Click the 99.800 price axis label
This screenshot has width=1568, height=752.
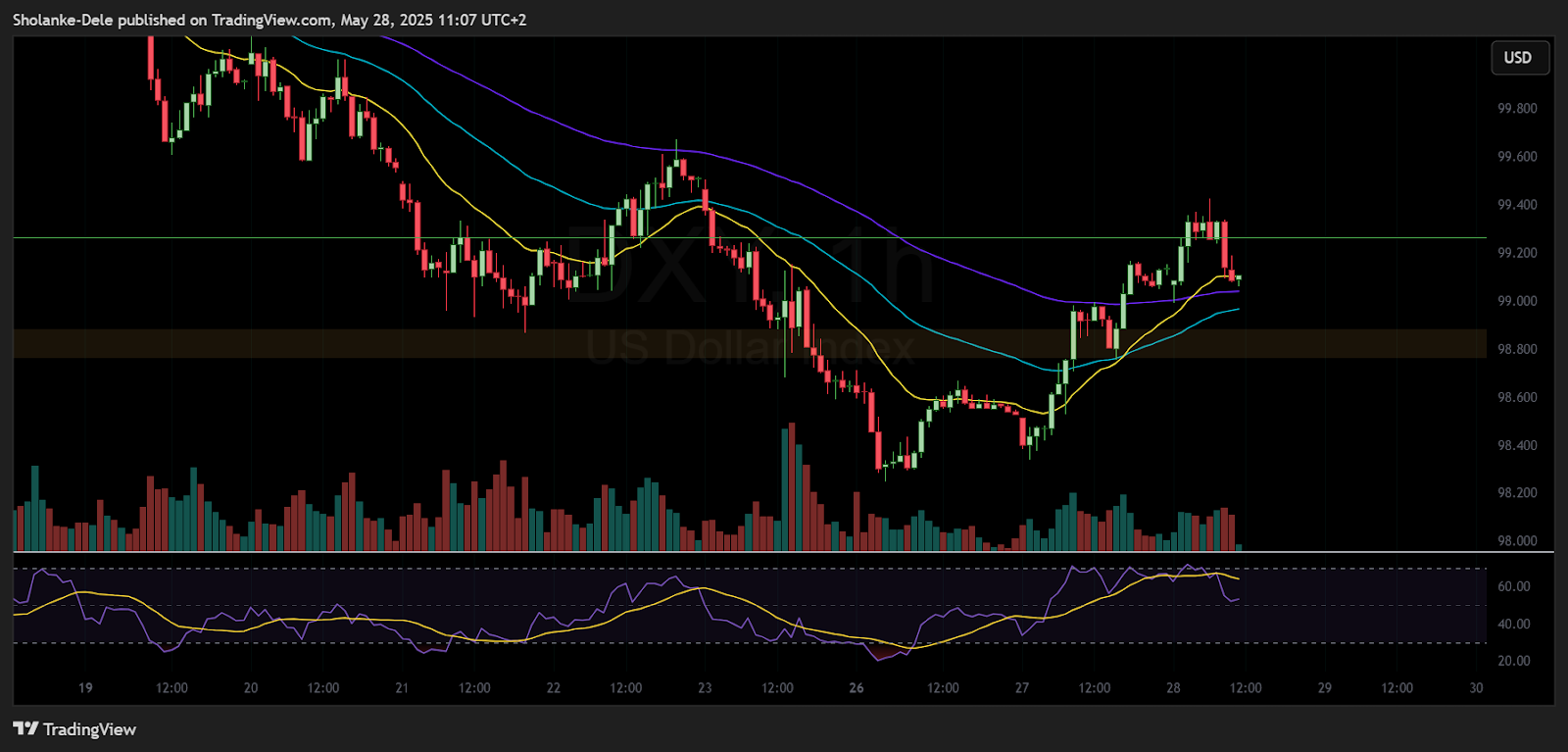(x=1517, y=109)
